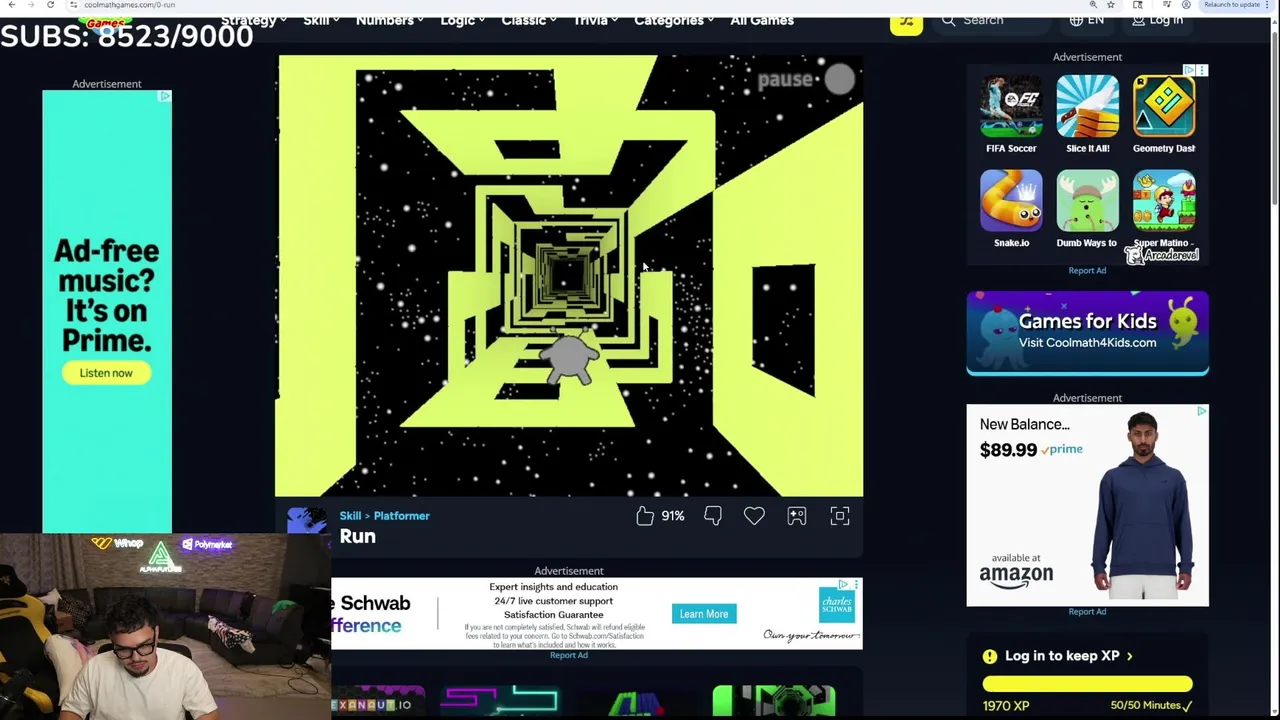
Task: Click the yellow XP progress bar
Action: (x=1087, y=685)
